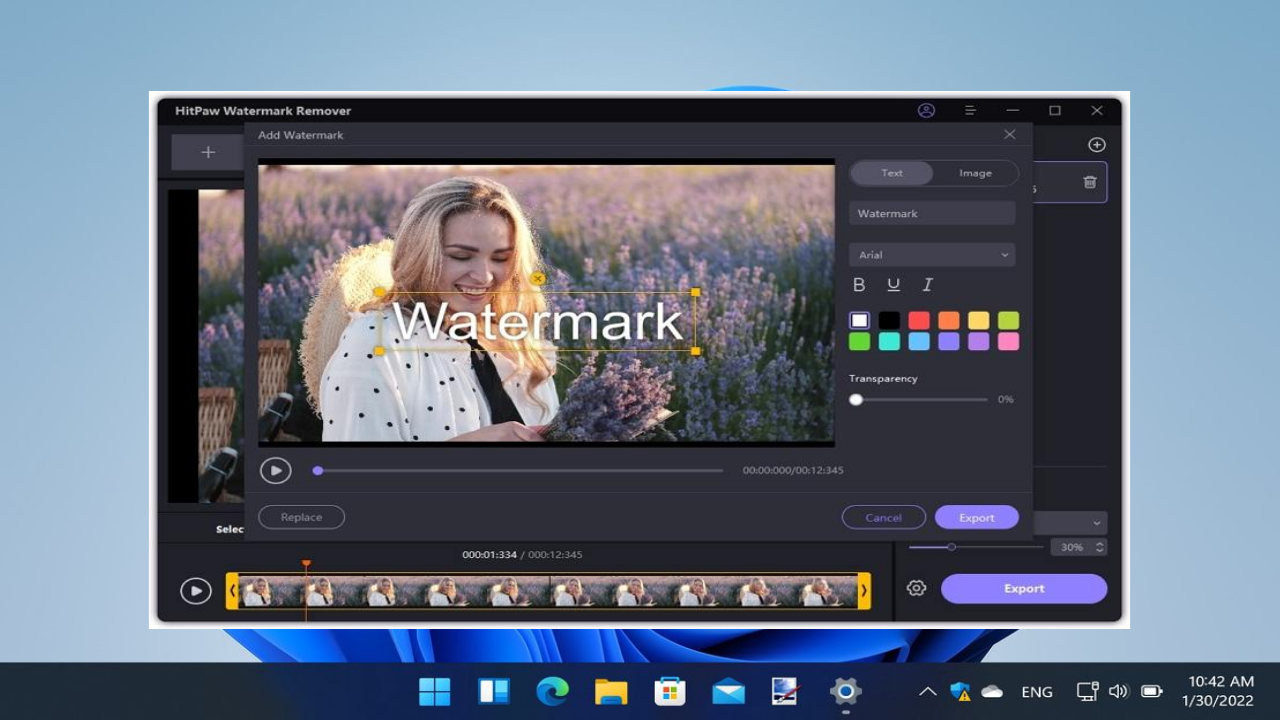The image size is (1280, 720).
Task: Open the user account icon in title bar
Action: (926, 111)
